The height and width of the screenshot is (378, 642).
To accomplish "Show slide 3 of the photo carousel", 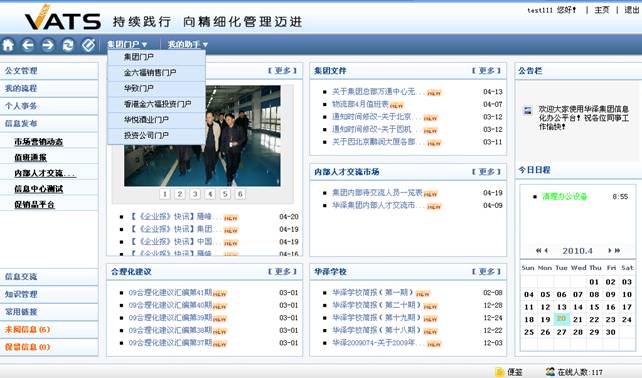I will 195,194.
